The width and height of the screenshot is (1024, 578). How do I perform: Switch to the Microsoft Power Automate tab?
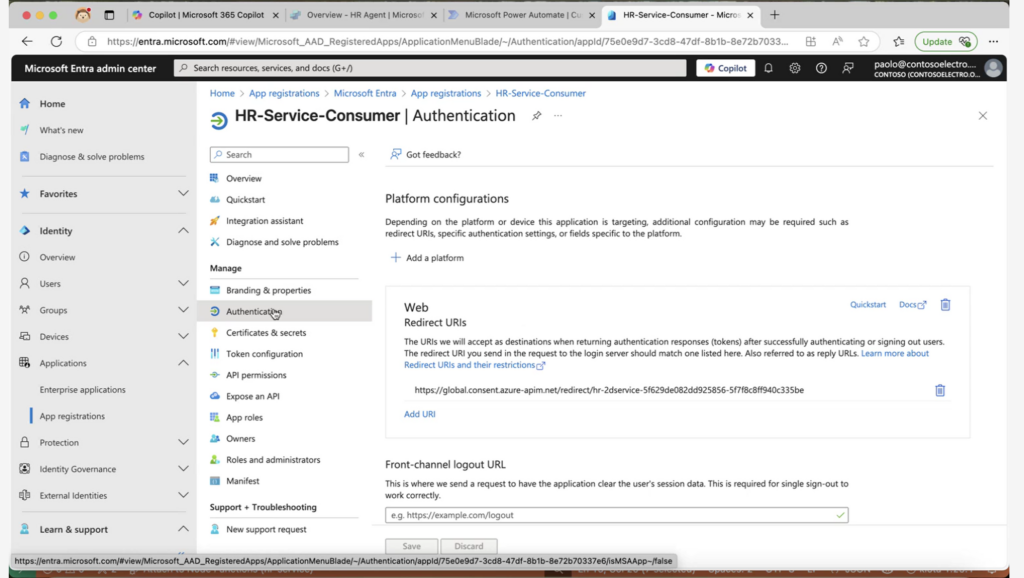522,14
